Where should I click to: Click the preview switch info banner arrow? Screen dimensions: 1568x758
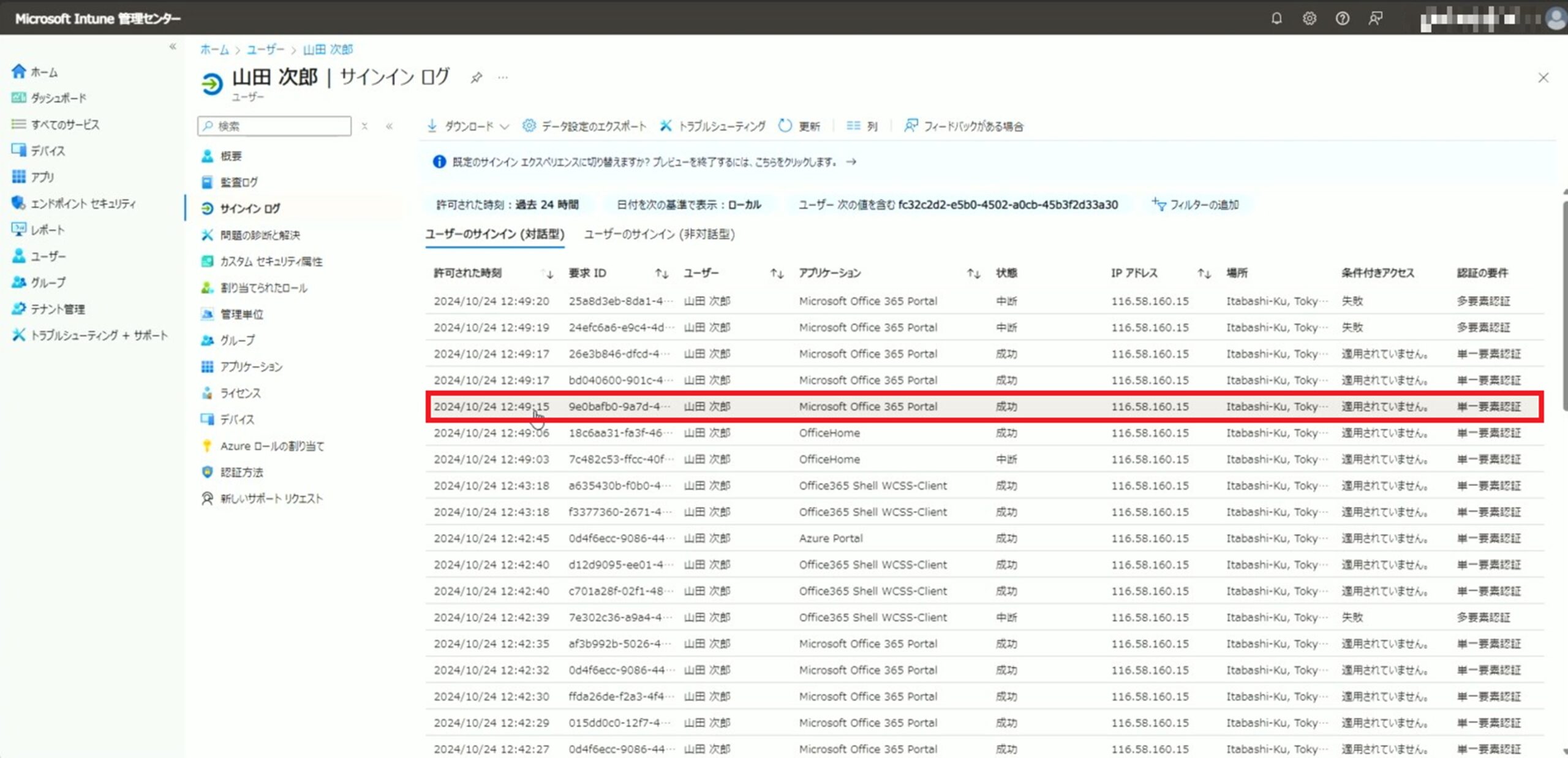tap(851, 162)
